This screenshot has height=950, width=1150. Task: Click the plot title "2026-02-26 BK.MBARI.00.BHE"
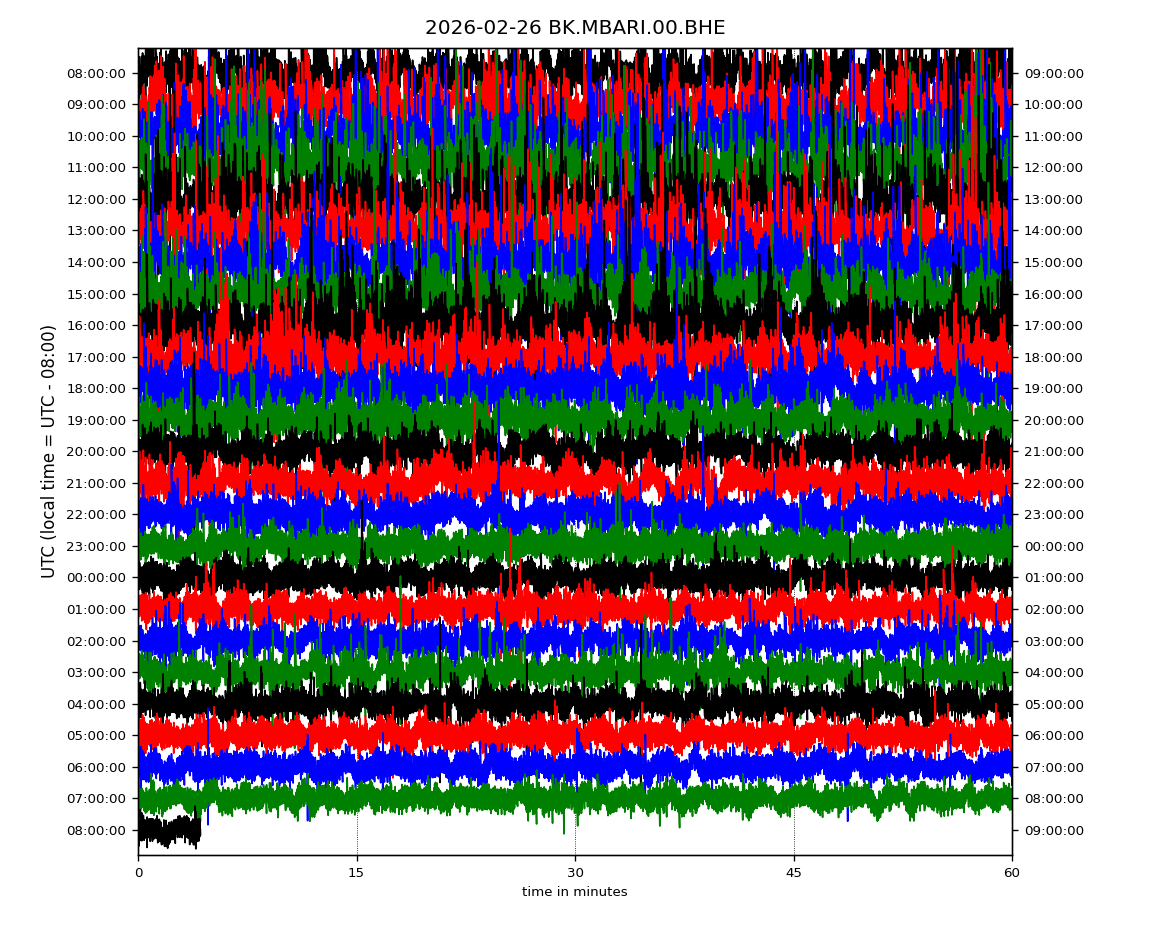[575, 28]
